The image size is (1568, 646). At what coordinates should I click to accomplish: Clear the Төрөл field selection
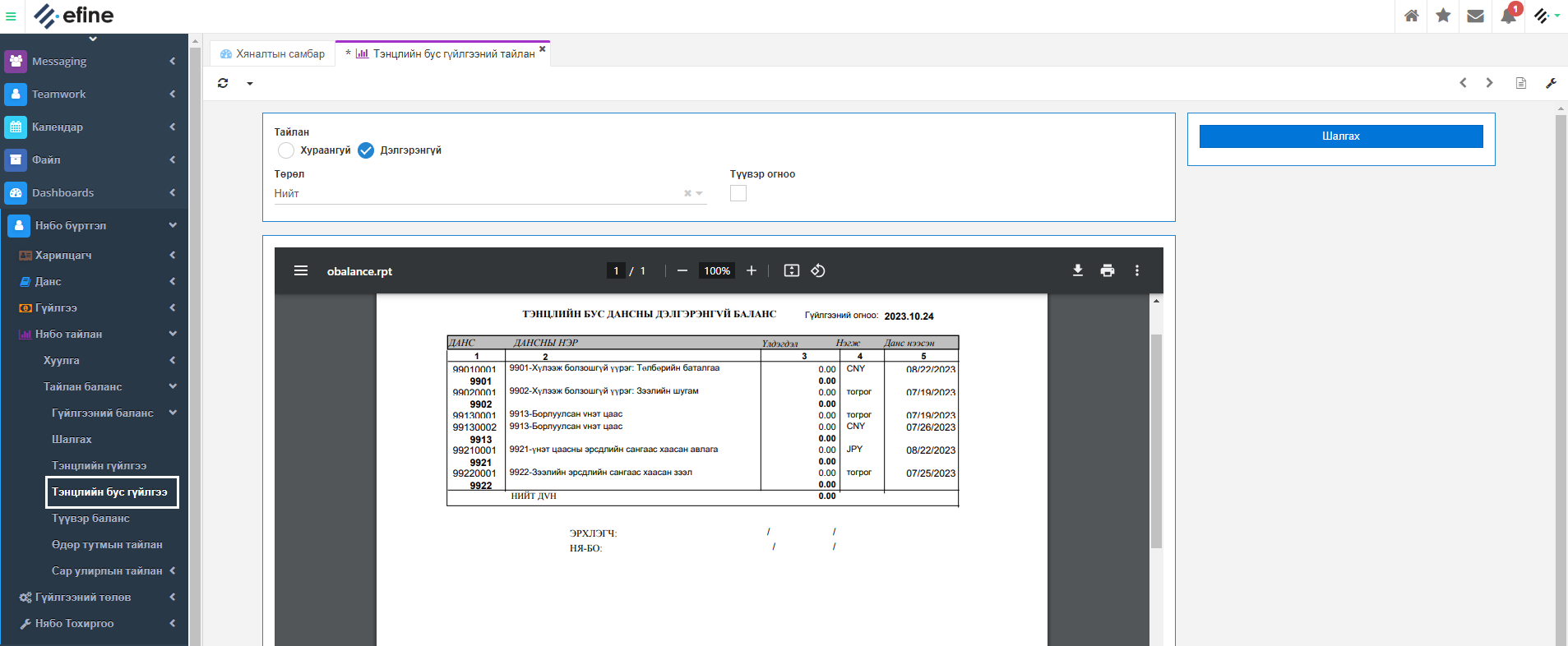pyautogui.click(x=687, y=194)
